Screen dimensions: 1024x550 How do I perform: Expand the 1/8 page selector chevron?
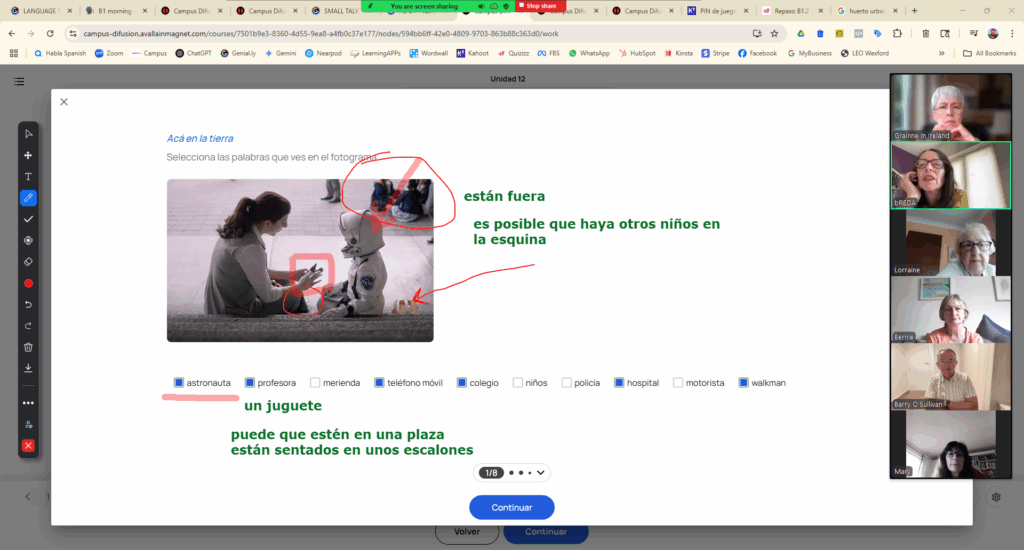click(x=541, y=473)
